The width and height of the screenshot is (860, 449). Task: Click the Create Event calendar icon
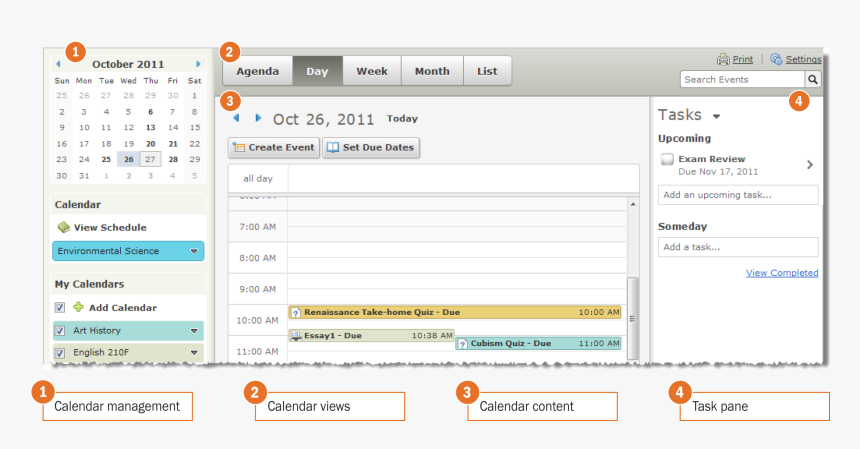(239, 147)
